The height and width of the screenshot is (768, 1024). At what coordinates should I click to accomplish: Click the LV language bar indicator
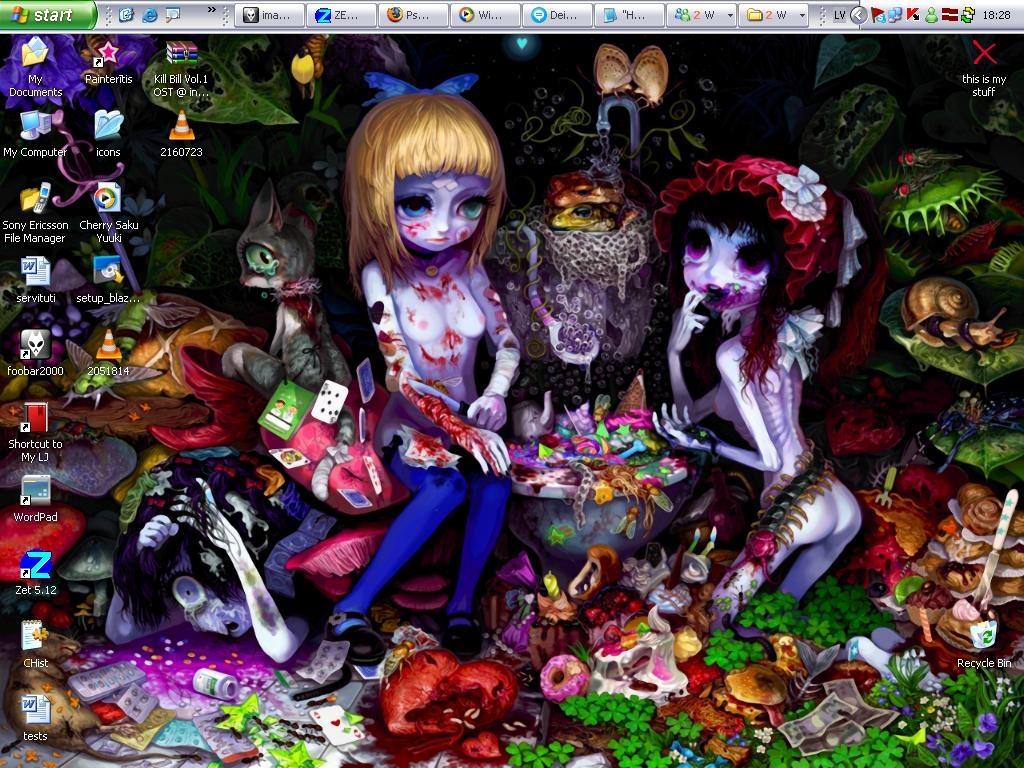(x=839, y=15)
